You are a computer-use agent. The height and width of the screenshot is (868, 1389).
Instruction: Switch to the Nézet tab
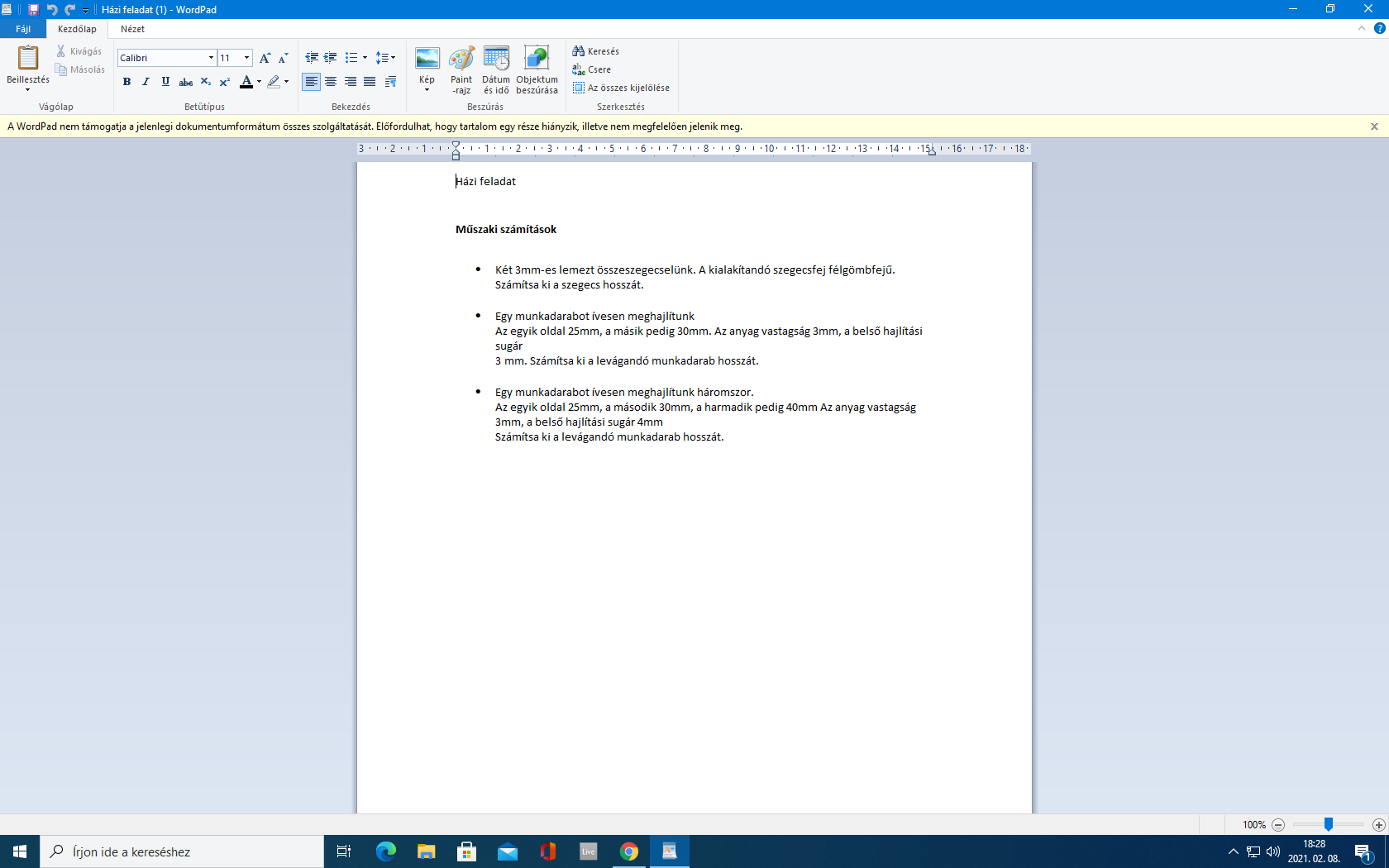click(x=132, y=29)
